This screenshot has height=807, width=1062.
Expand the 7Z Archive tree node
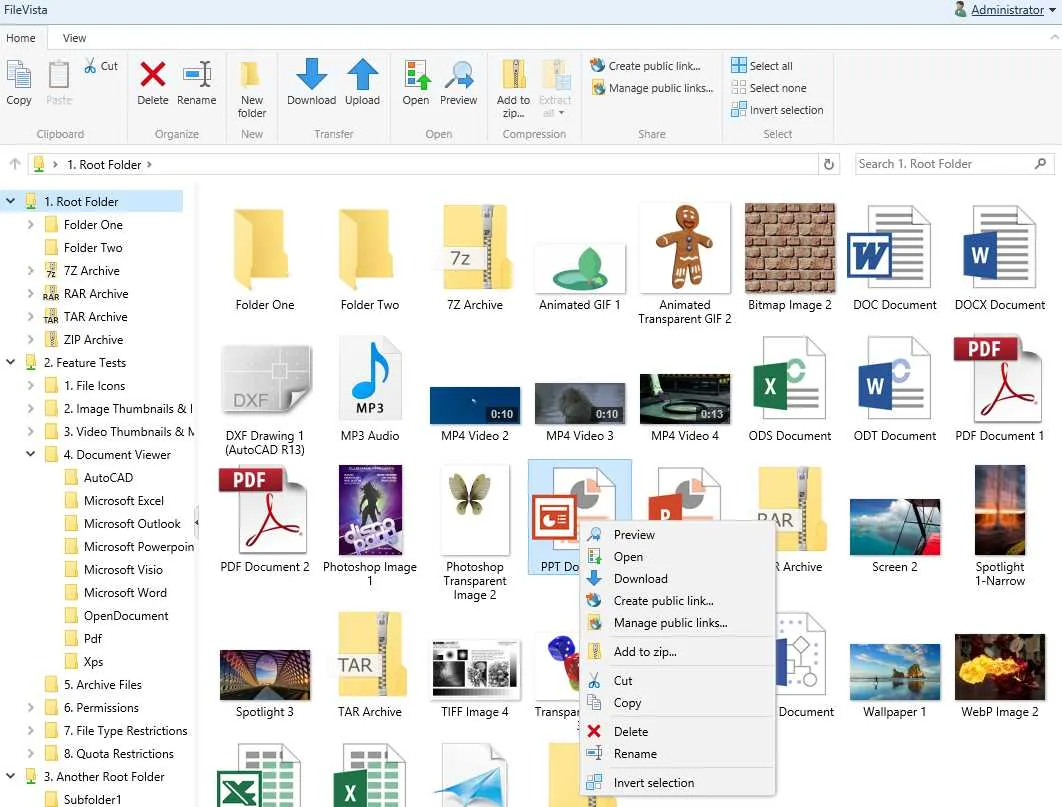(x=30, y=270)
